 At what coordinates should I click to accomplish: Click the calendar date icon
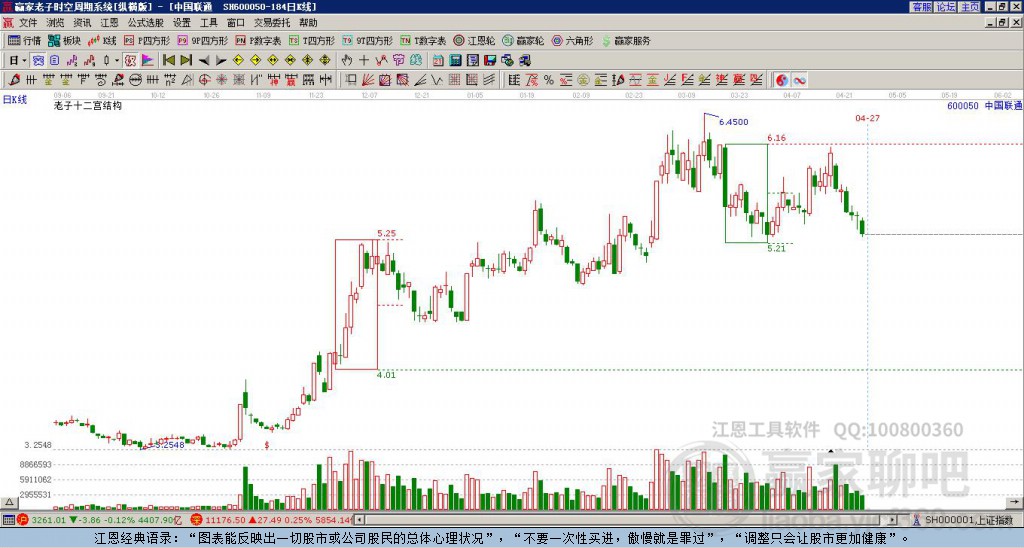pos(438,60)
